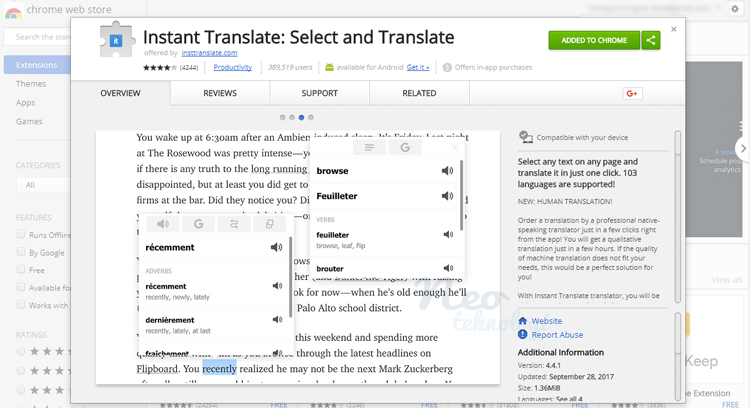Select Games in the sidebar
This screenshot has height=408, width=750.
[x=29, y=121]
